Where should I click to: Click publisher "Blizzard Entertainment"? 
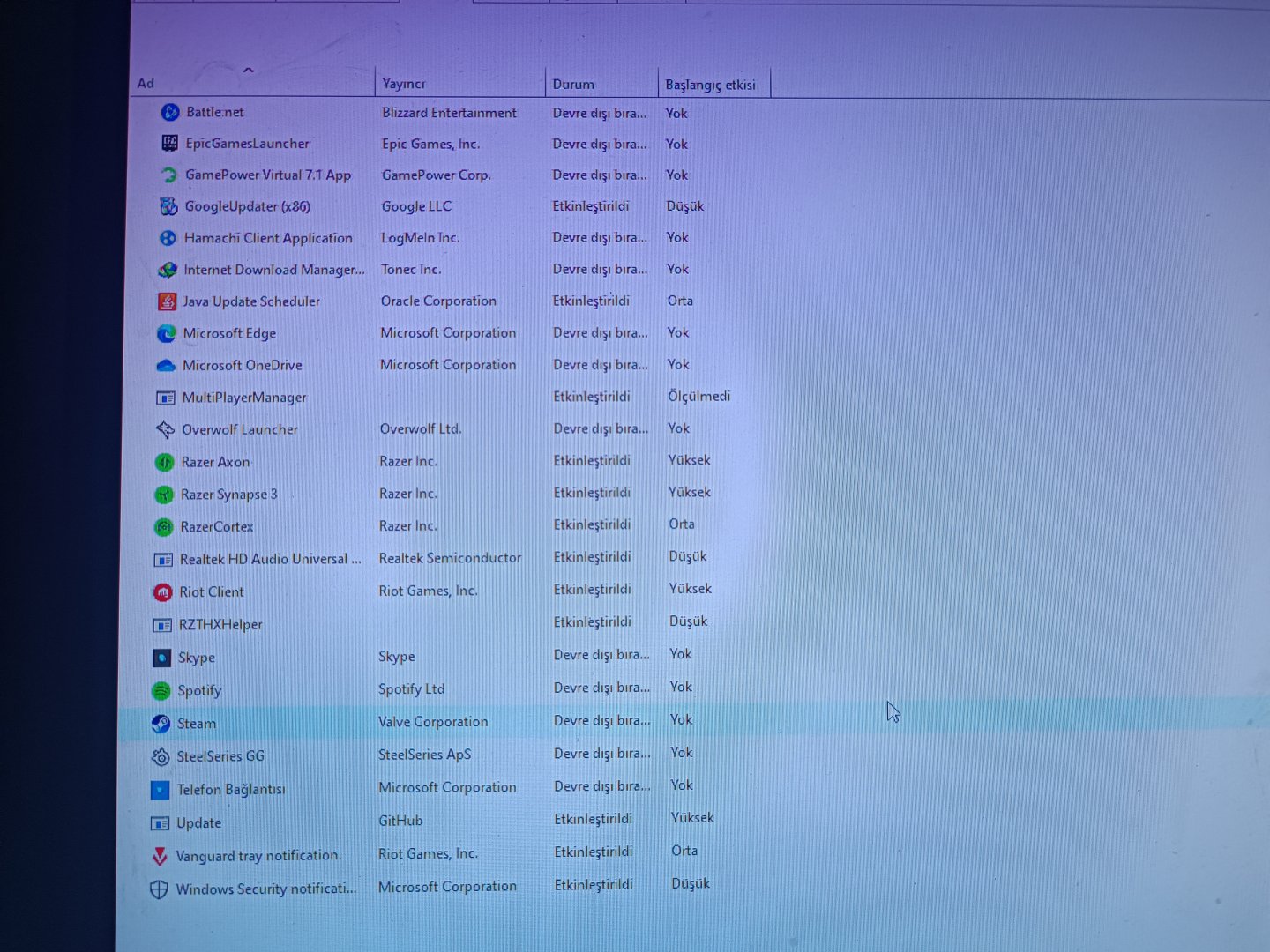(x=449, y=113)
